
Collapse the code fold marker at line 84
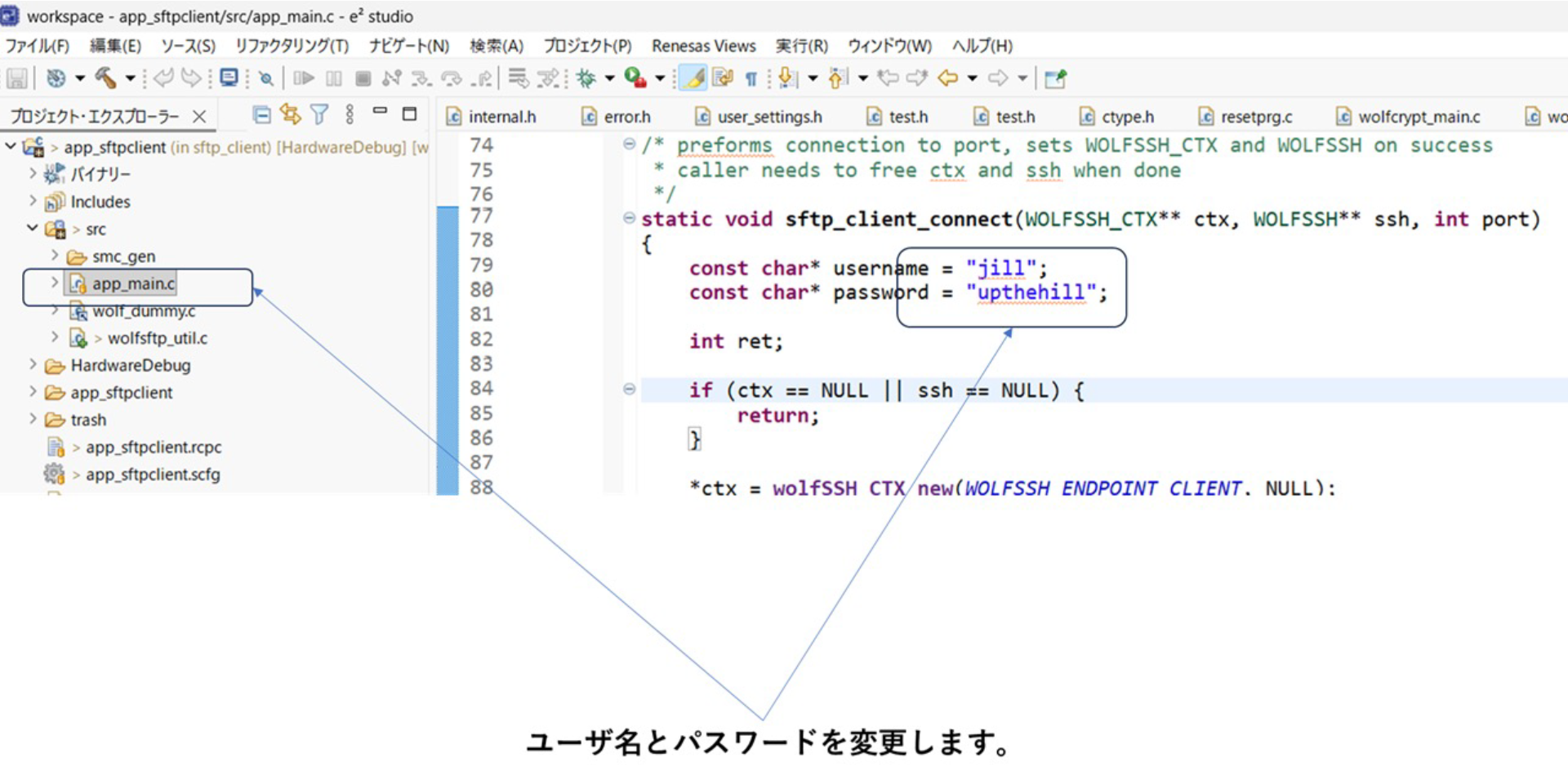[x=629, y=390]
